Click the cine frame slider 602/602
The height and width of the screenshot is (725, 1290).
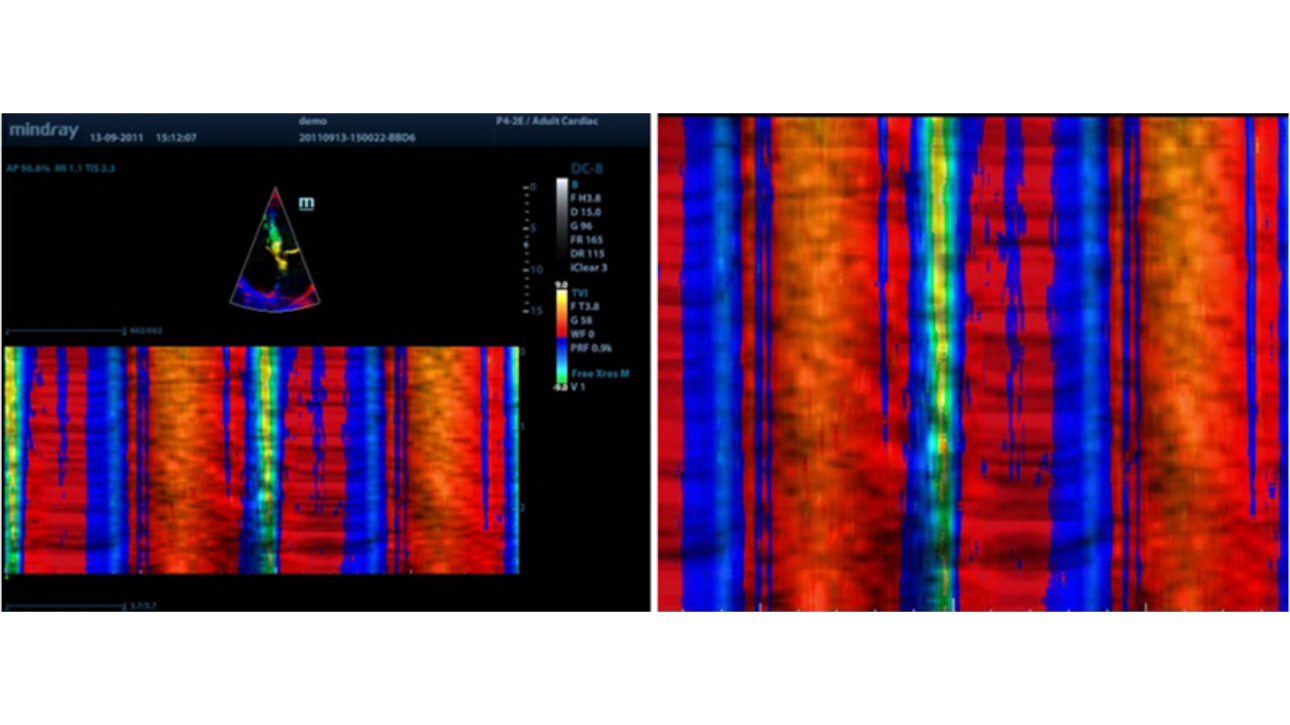click(66, 331)
